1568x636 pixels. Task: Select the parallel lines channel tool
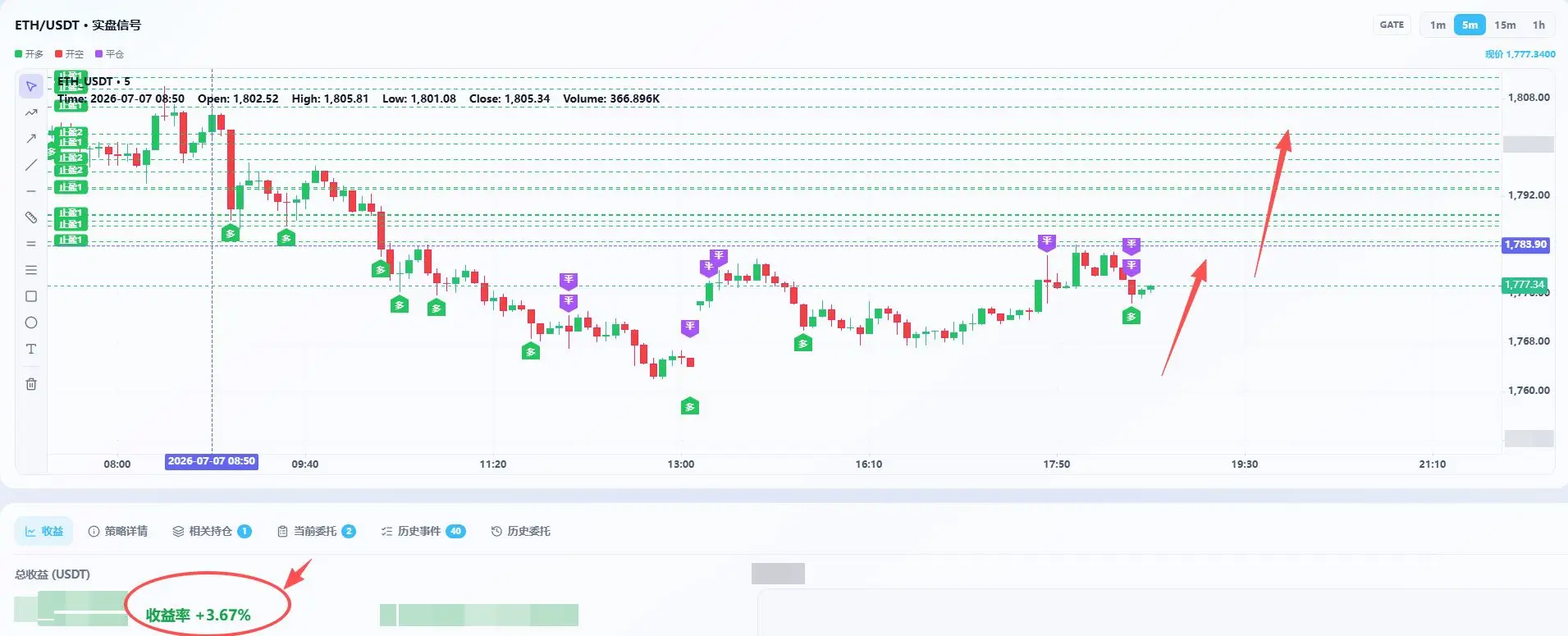click(31, 244)
